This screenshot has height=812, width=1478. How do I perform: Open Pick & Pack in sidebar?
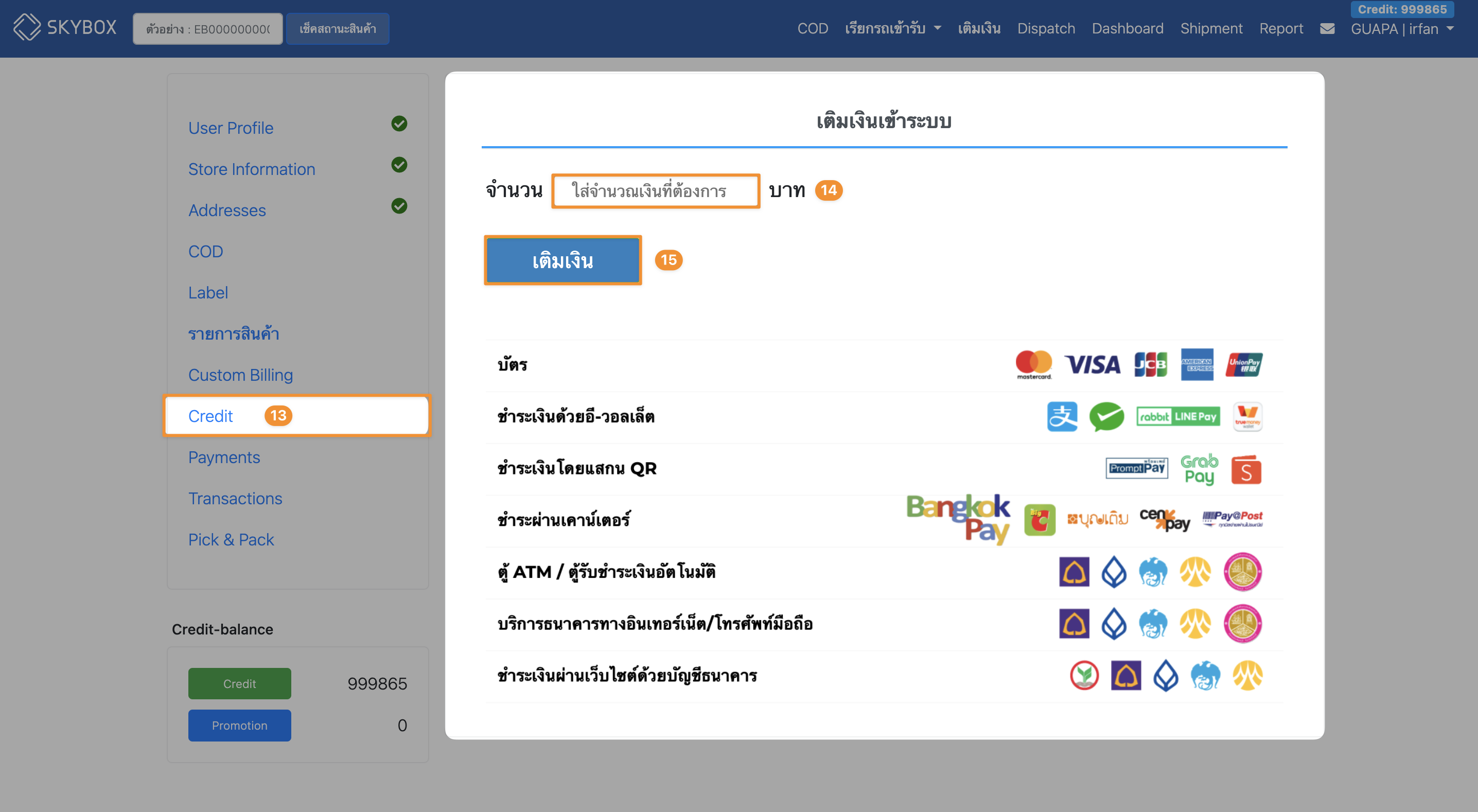[x=231, y=539]
